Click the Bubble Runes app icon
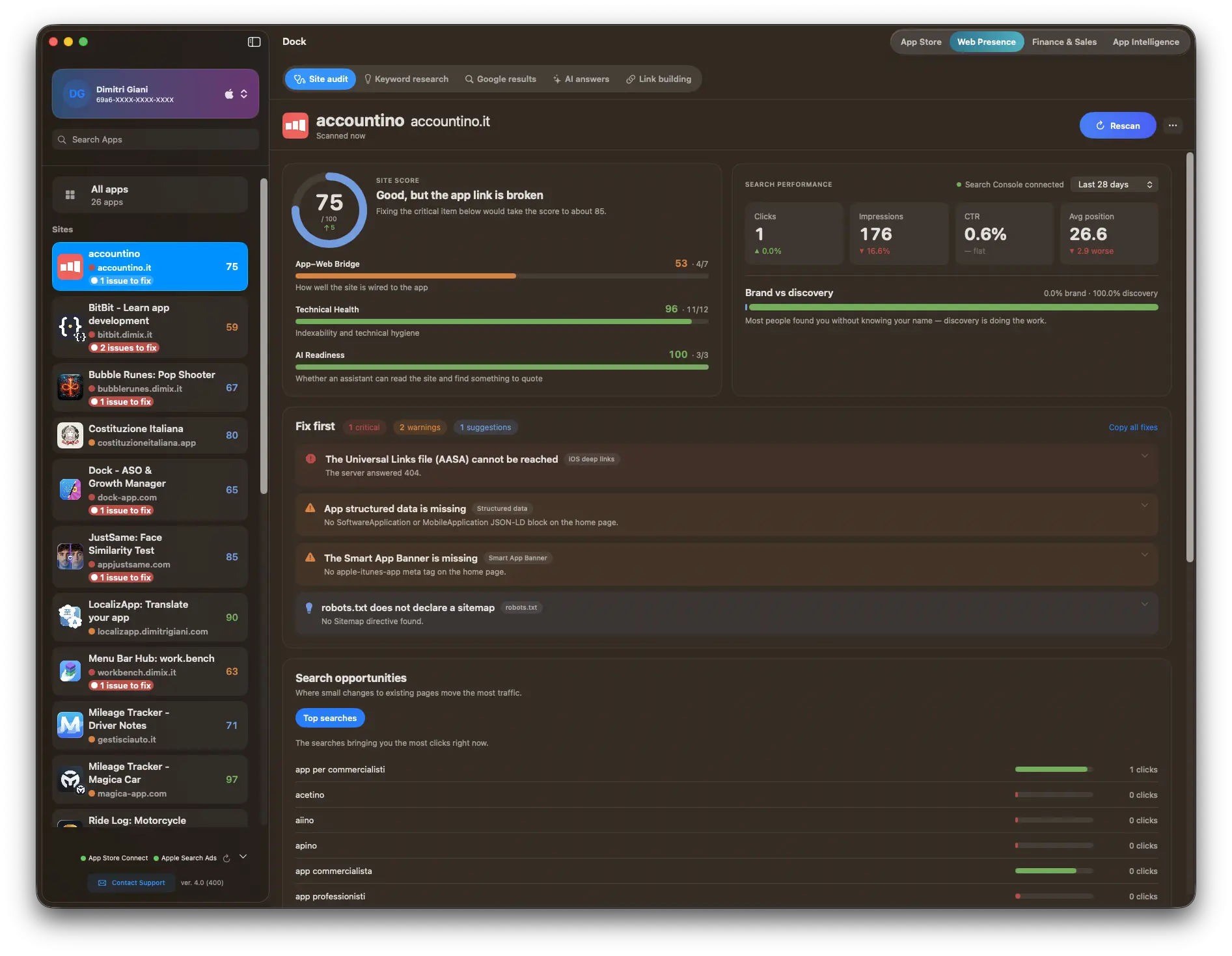 point(70,387)
